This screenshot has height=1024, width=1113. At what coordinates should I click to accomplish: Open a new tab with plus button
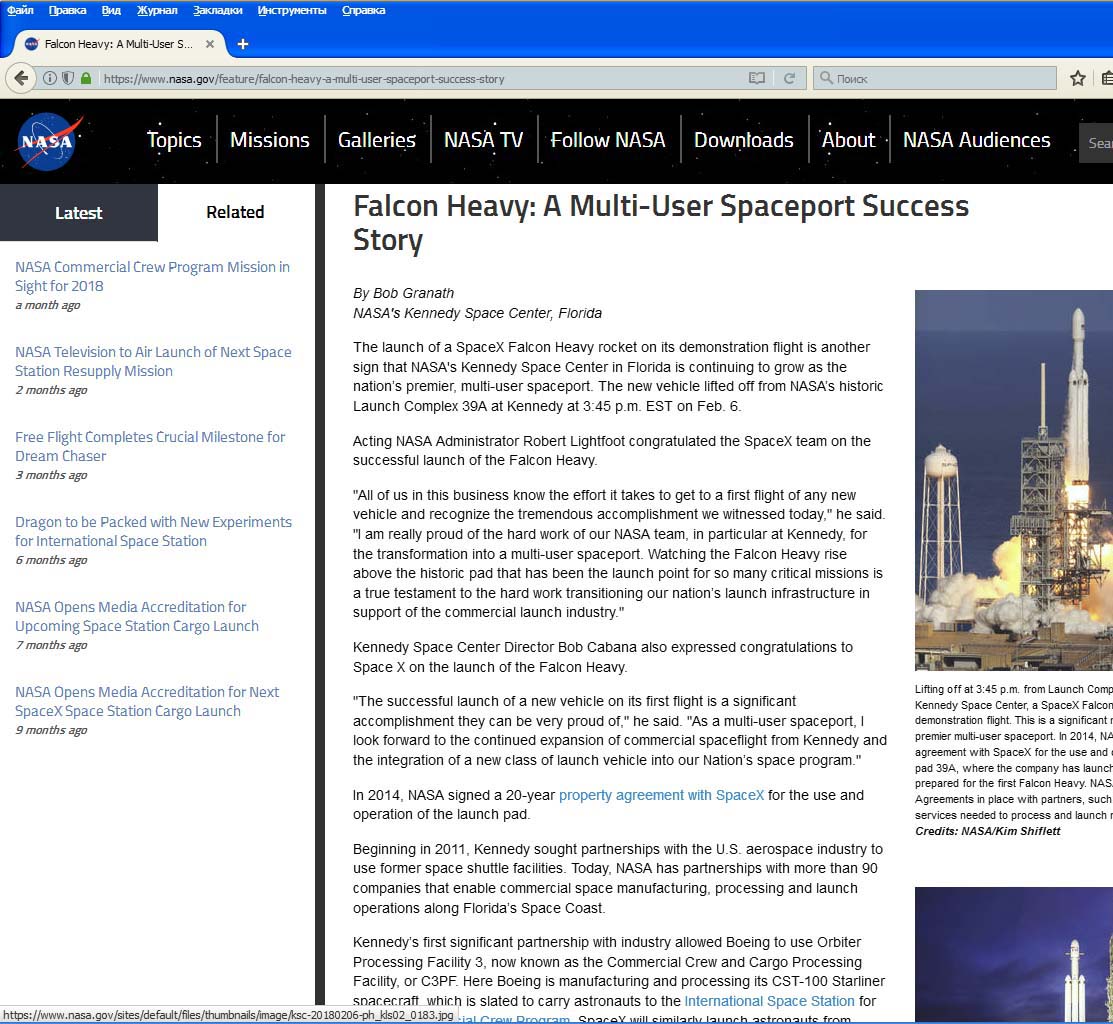[243, 44]
